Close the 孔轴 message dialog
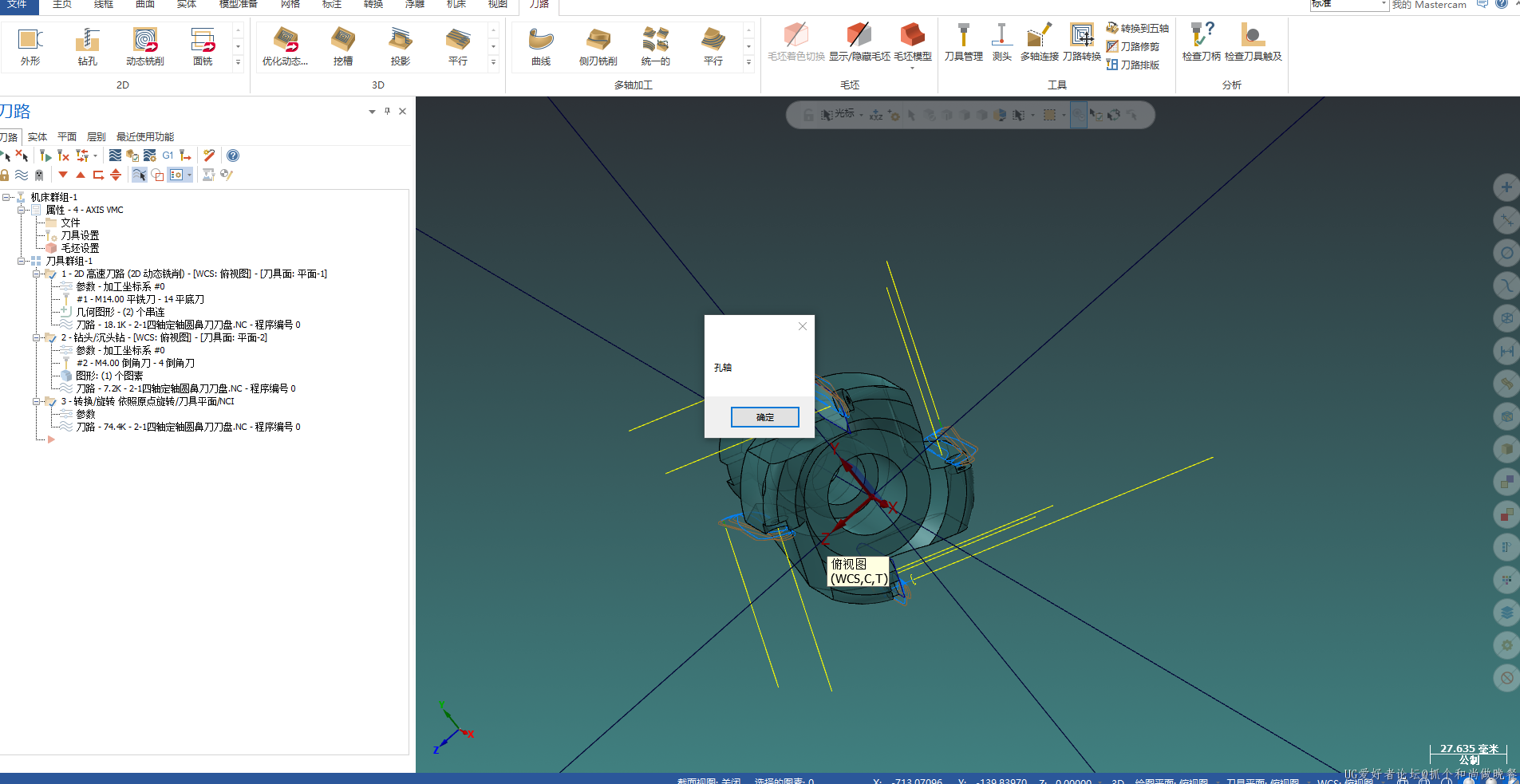 803,326
